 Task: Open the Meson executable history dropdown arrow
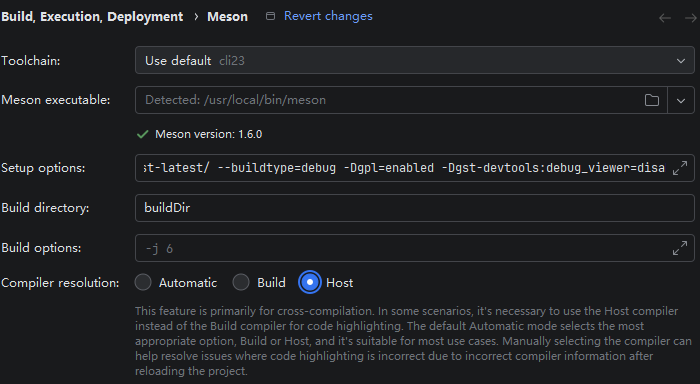pyautogui.click(x=681, y=100)
